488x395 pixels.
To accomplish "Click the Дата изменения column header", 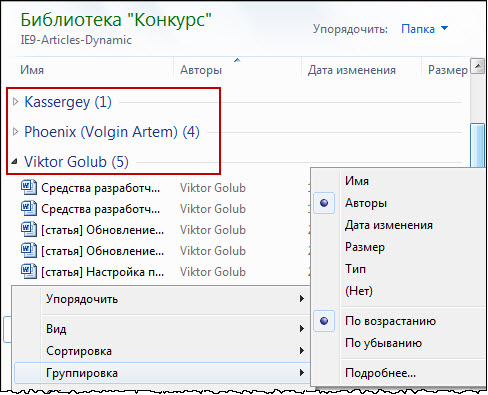I will 352,70.
